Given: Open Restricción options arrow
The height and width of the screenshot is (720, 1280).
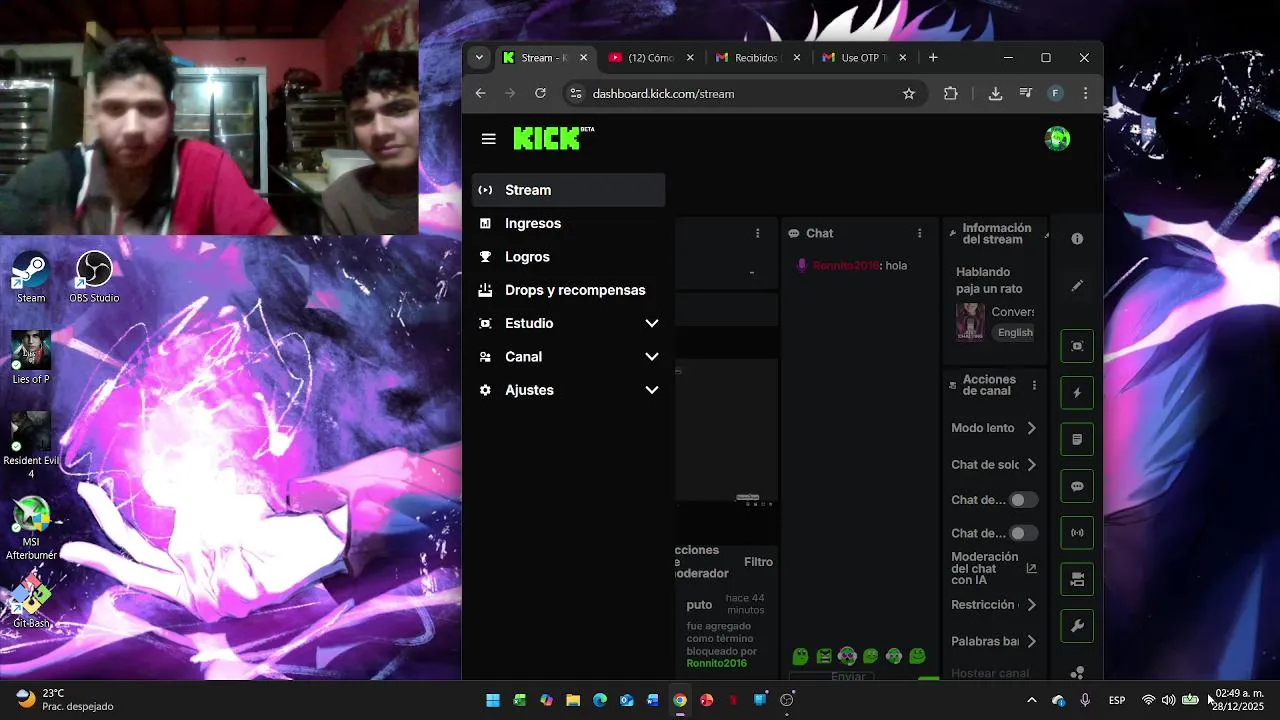Looking at the screenshot, I should pyautogui.click(x=1031, y=605).
